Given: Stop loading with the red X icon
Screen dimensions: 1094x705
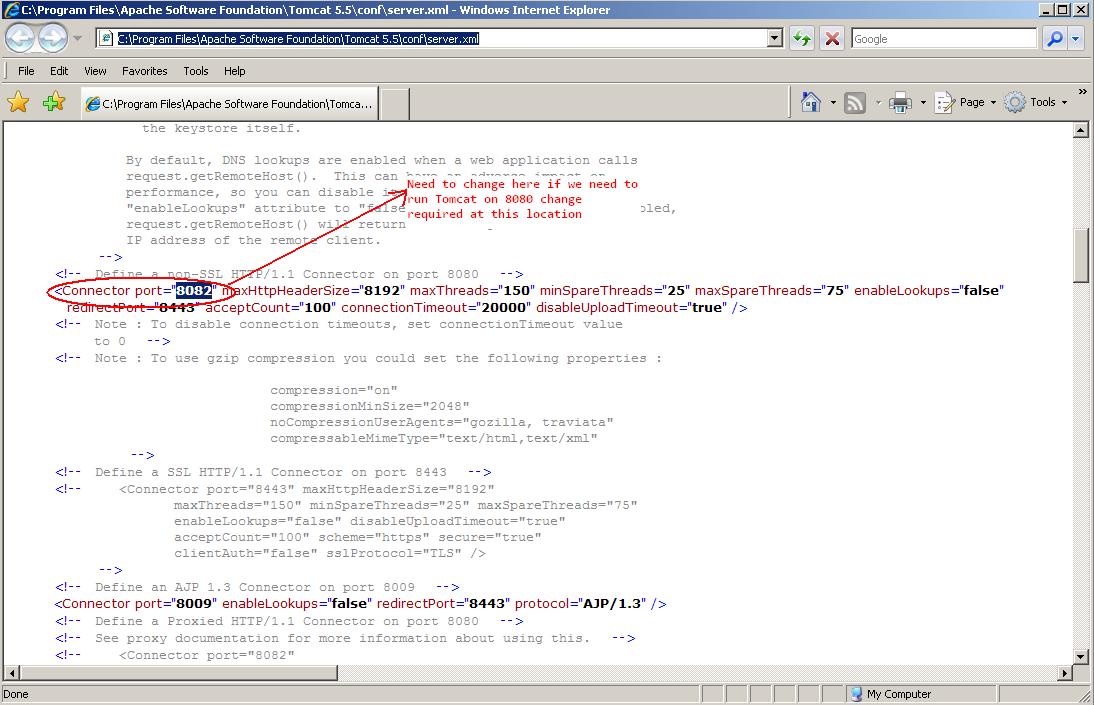Looking at the screenshot, I should tap(832, 38).
